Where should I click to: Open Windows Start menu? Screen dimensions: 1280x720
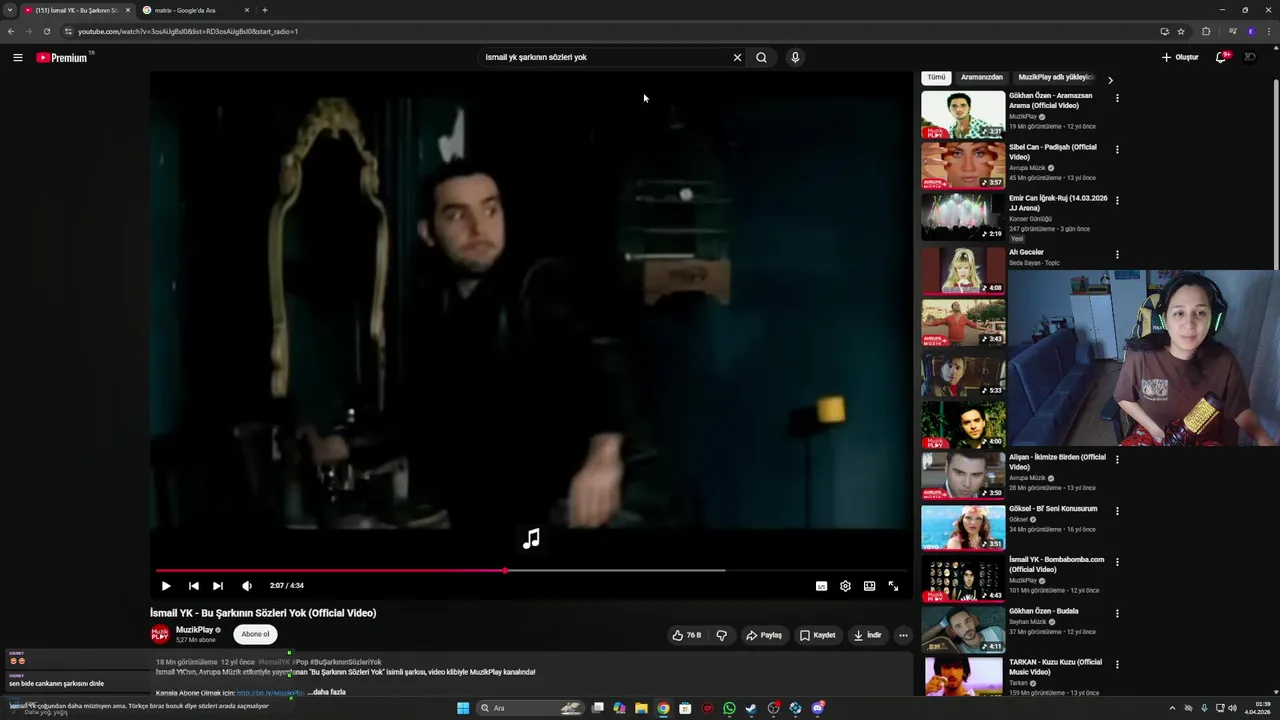(463, 708)
